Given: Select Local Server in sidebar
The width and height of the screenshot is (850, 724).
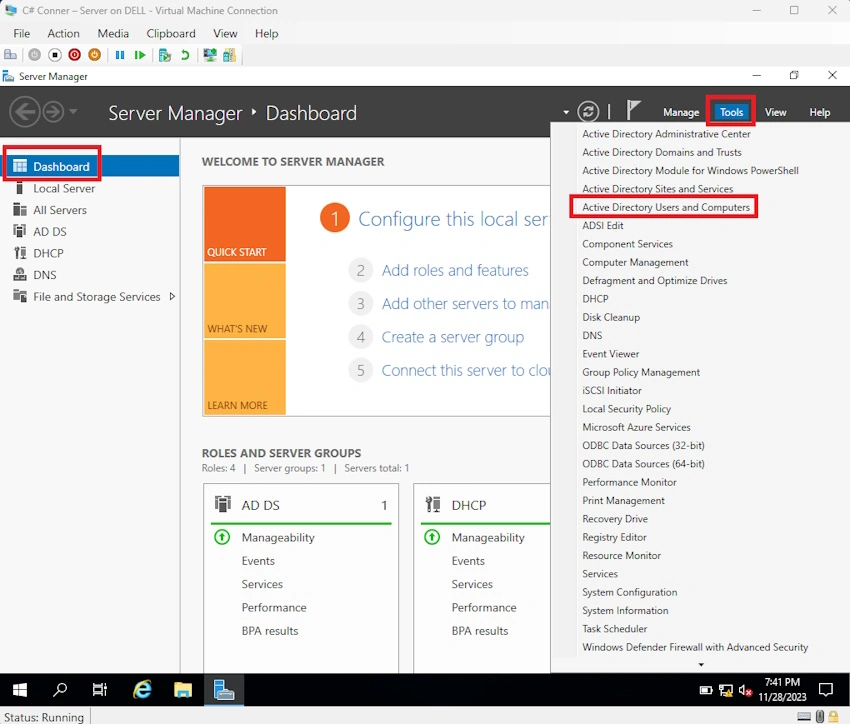Looking at the screenshot, I should [x=64, y=188].
